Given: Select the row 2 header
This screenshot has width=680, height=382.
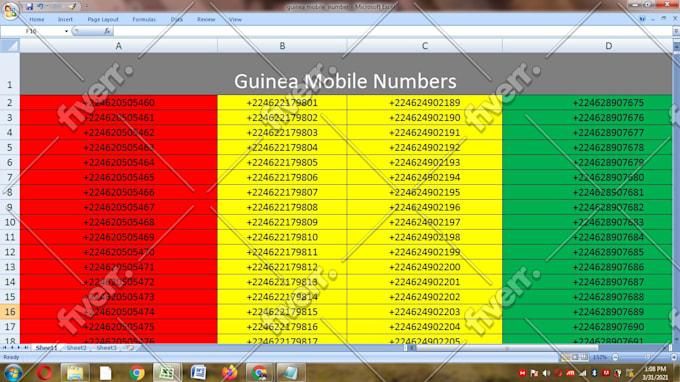Looking at the screenshot, I should pos(10,103).
